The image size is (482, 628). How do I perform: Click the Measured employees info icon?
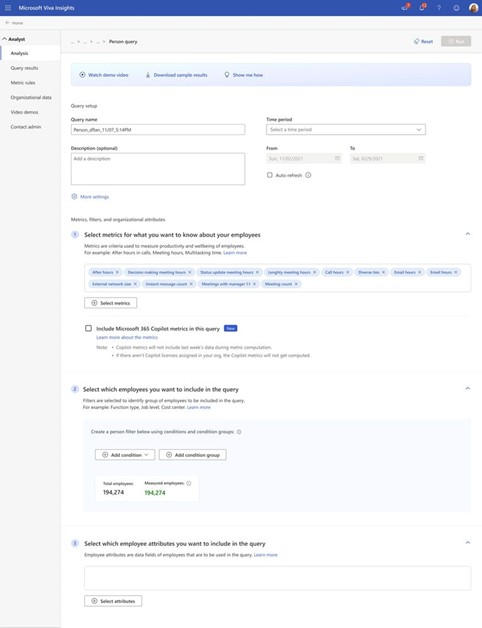point(189,483)
